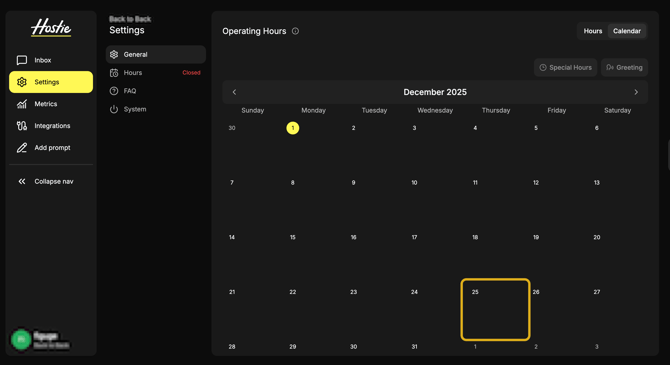Select December 19 on calendar
Viewport: 670px width, 365px height.
[536, 237]
